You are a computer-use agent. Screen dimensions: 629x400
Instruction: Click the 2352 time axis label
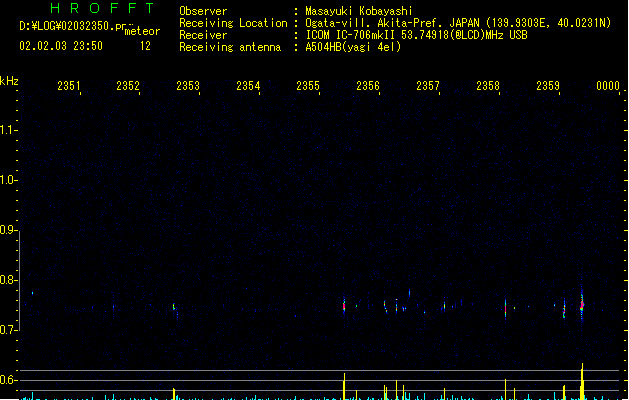point(128,86)
